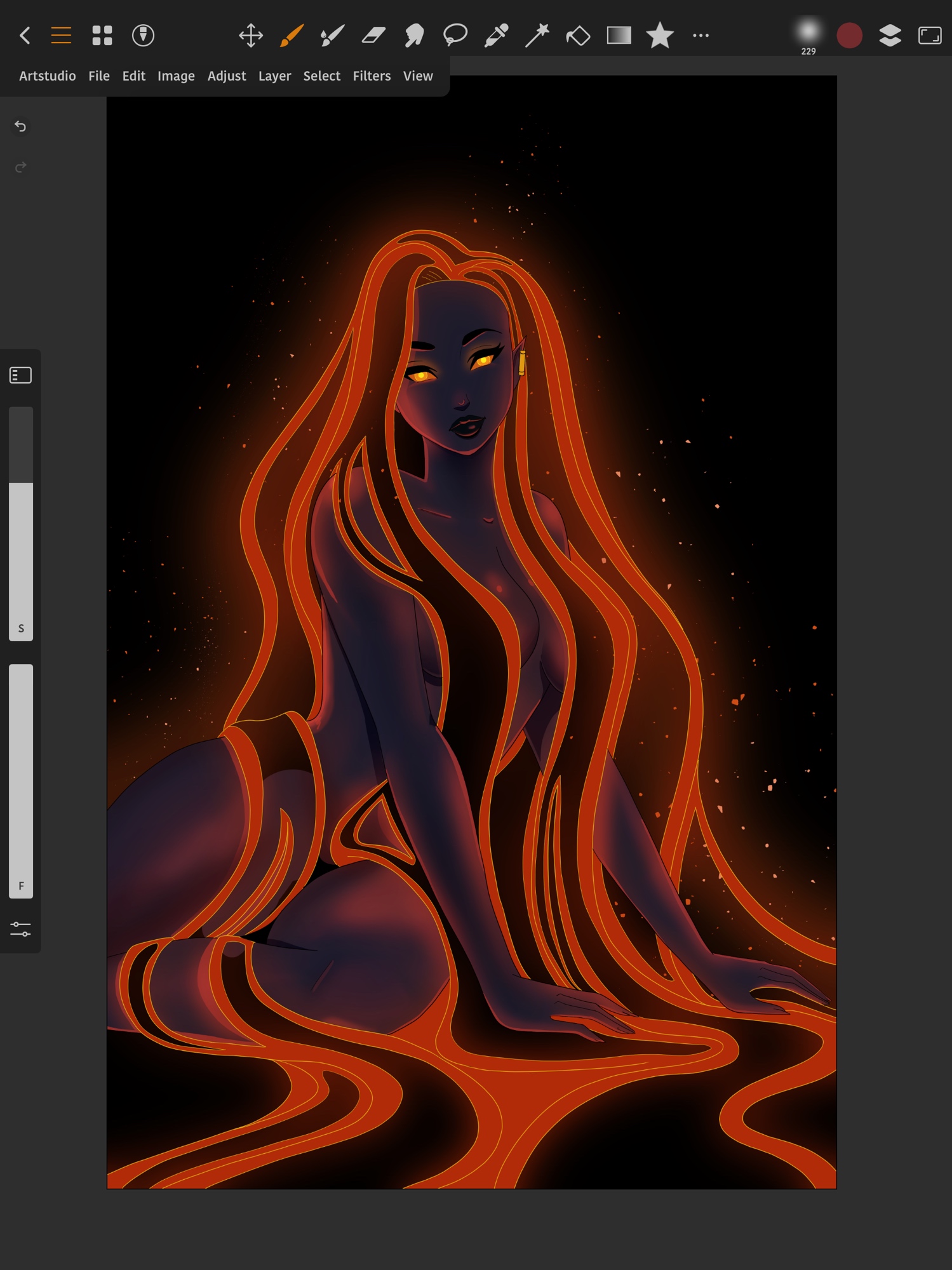Select the Move tool
This screenshot has width=952, height=1270.
pyautogui.click(x=251, y=36)
